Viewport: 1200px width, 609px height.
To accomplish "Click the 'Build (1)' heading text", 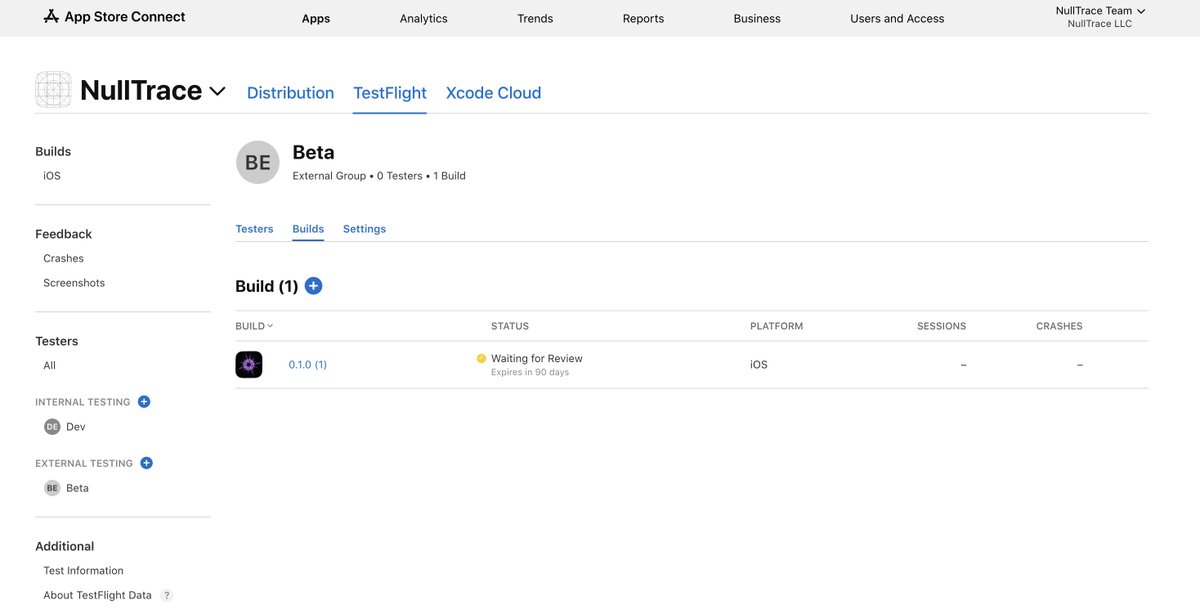I will 267,286.
